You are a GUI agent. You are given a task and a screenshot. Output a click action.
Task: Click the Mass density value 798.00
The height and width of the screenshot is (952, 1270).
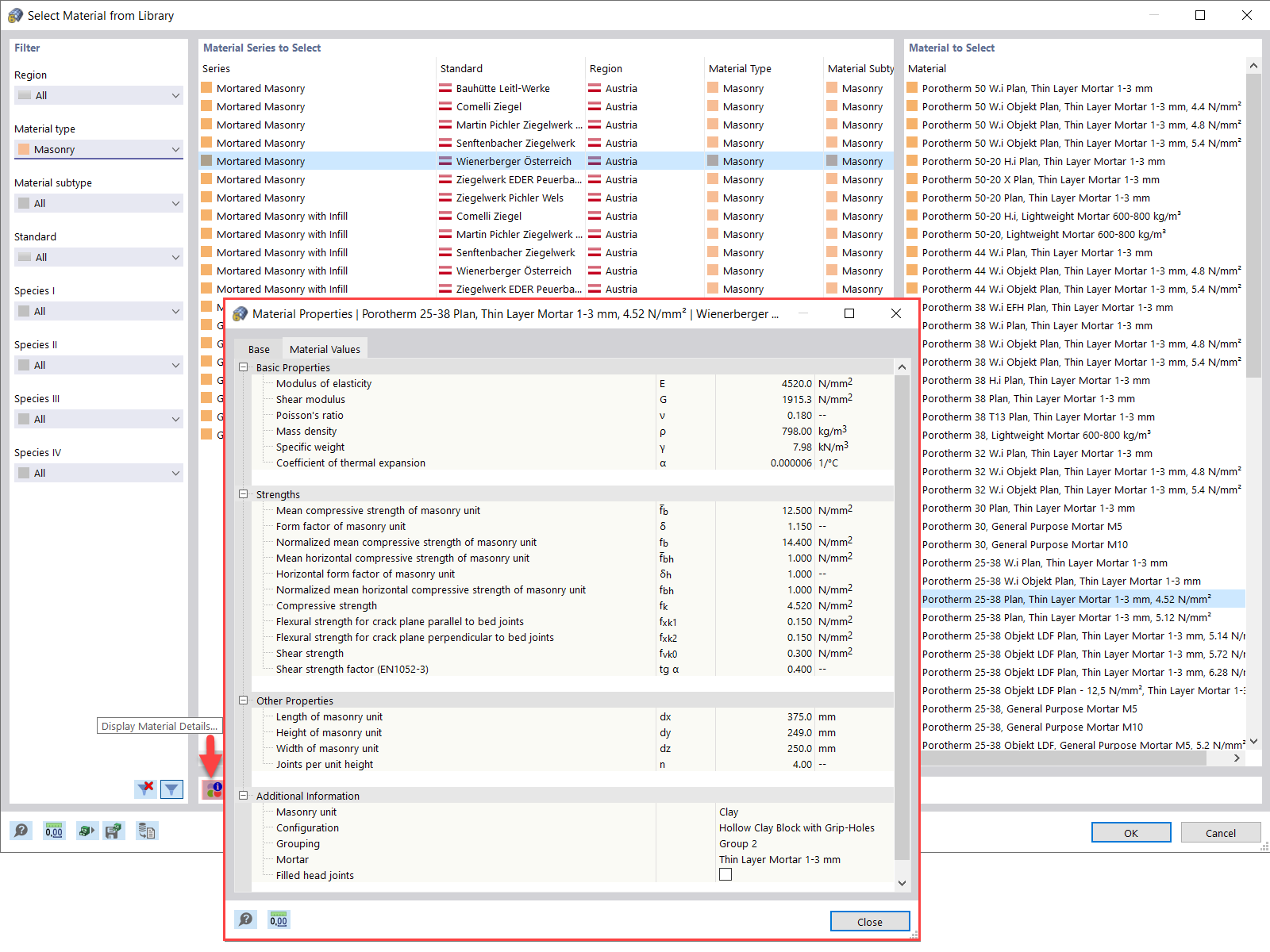[797, 431]
